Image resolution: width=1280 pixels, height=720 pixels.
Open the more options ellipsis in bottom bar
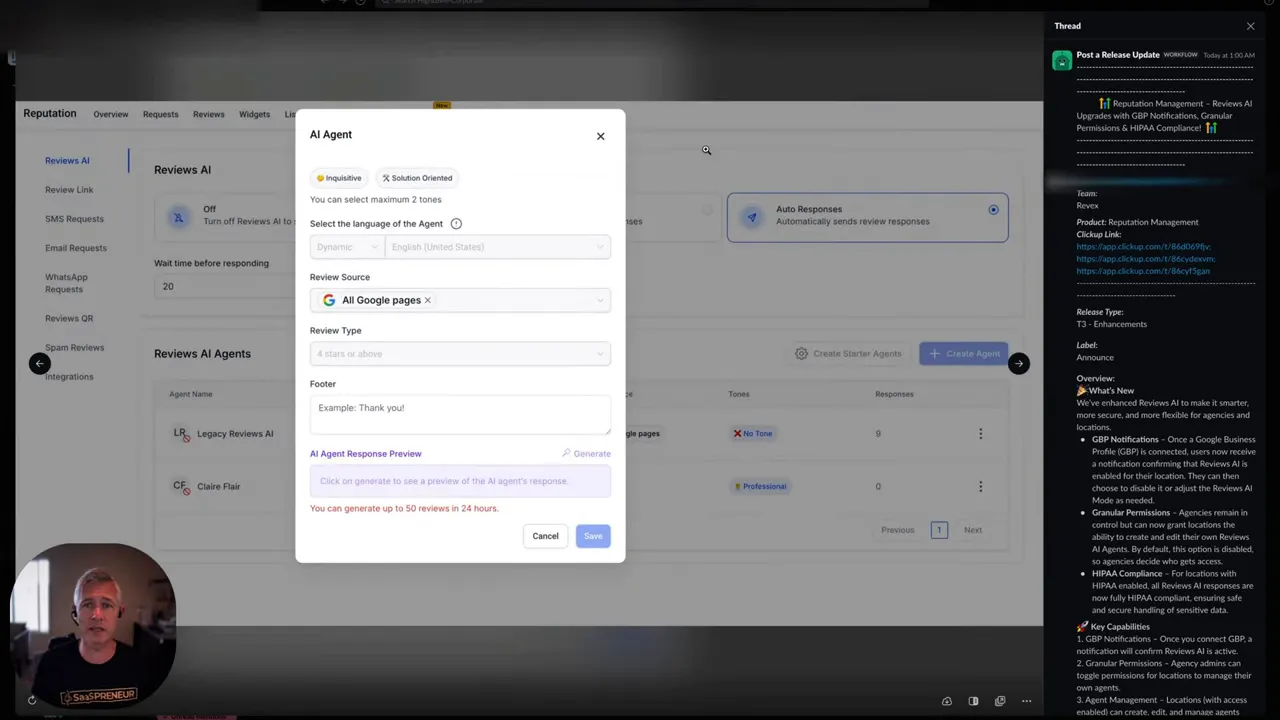point(1026,701)
